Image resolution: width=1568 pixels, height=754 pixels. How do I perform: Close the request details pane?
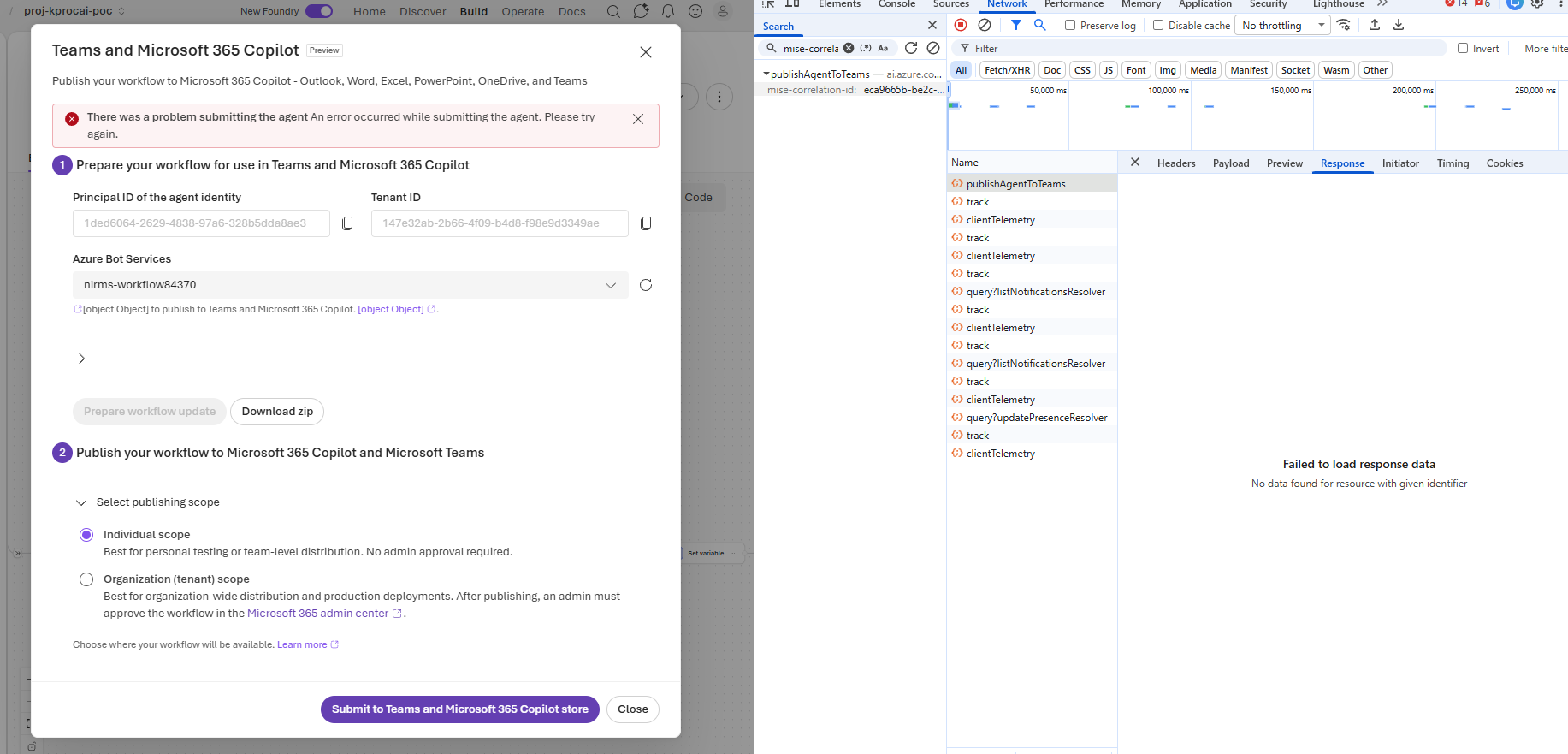(1135, 162)
